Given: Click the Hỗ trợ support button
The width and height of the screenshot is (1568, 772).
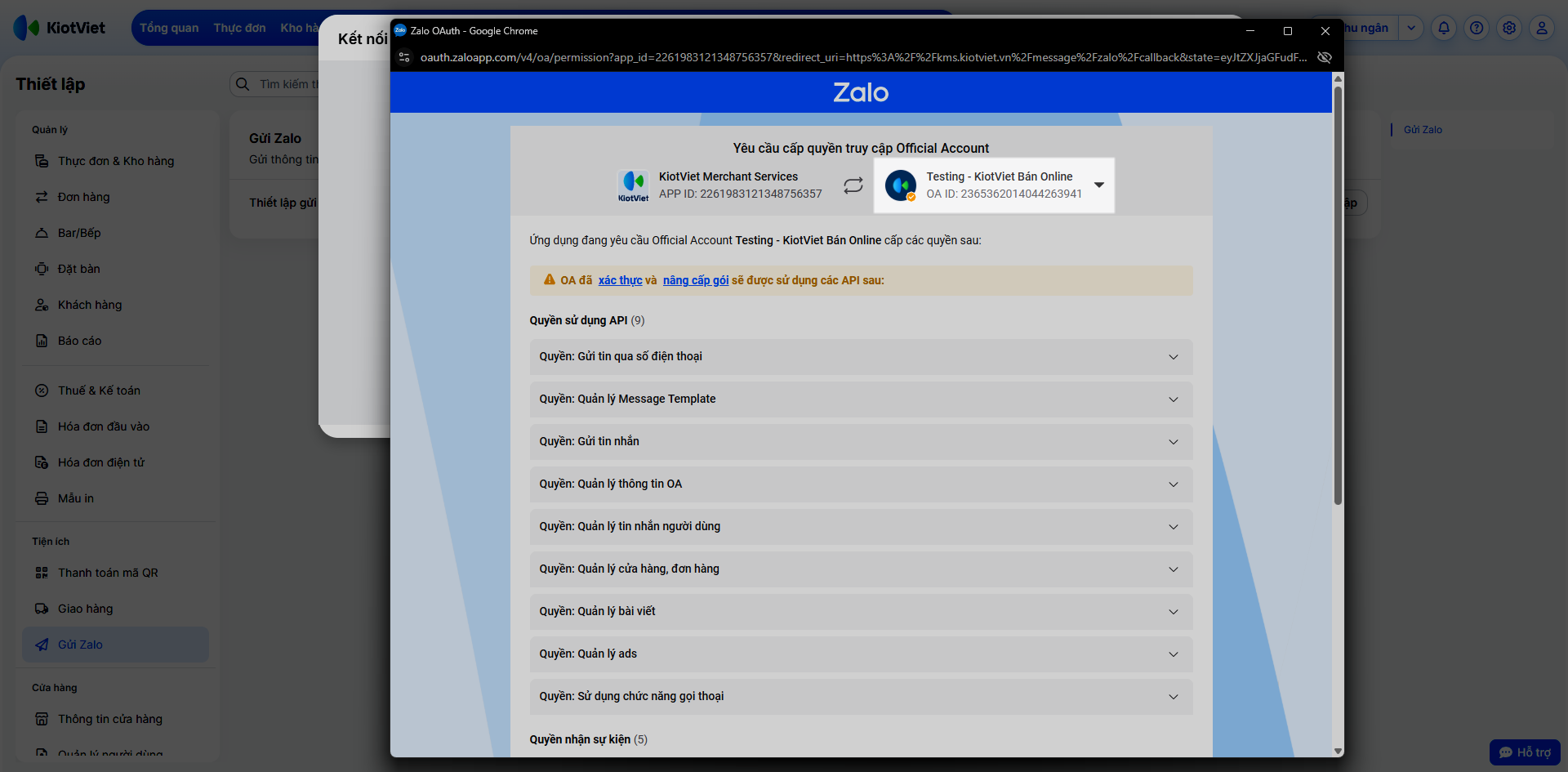Looking at the screenshot, I should point(1525,752).
